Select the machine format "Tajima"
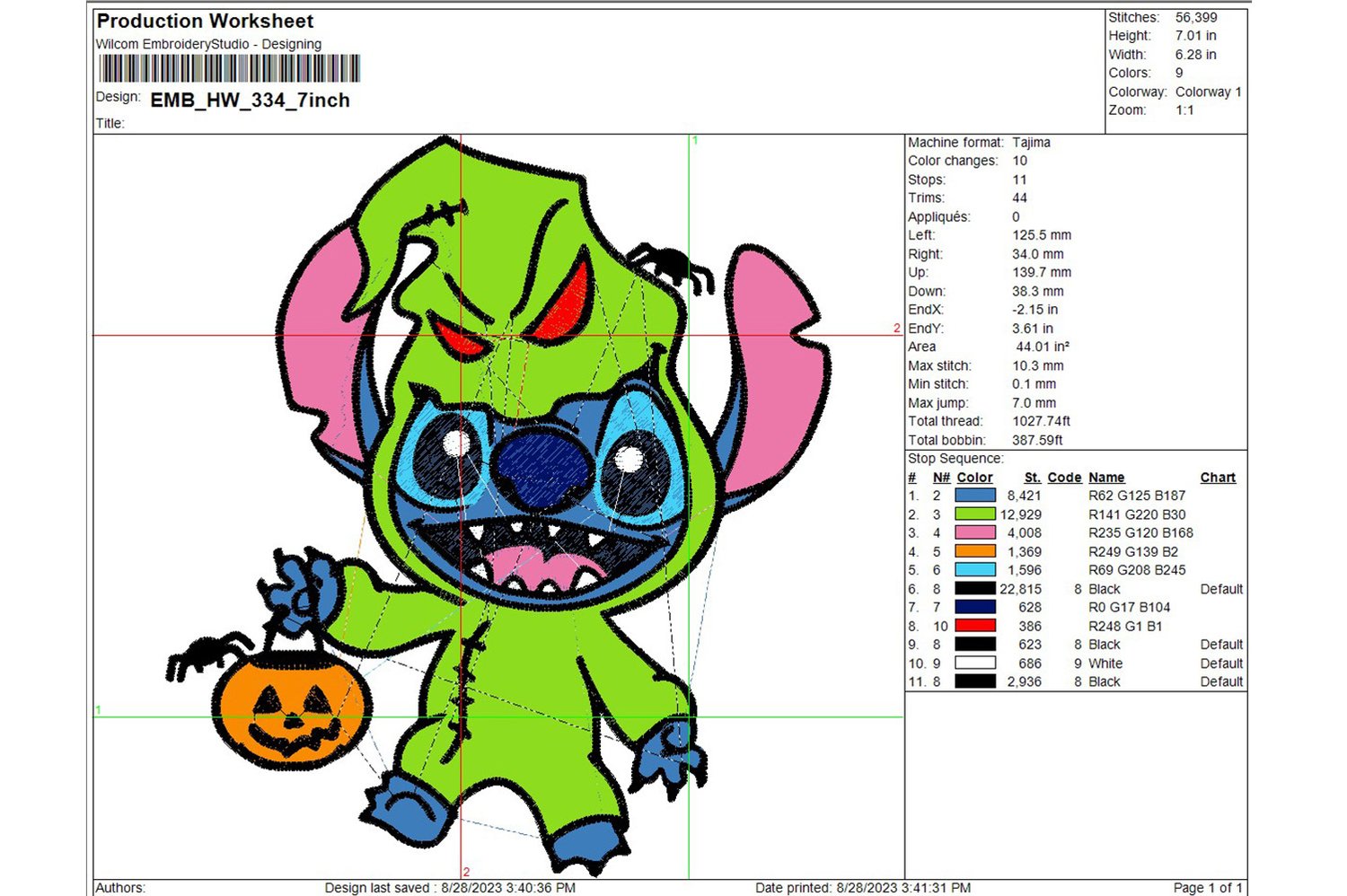Image resolution: width=1347 pixels, height=896 pixels. click(1031, 143)
